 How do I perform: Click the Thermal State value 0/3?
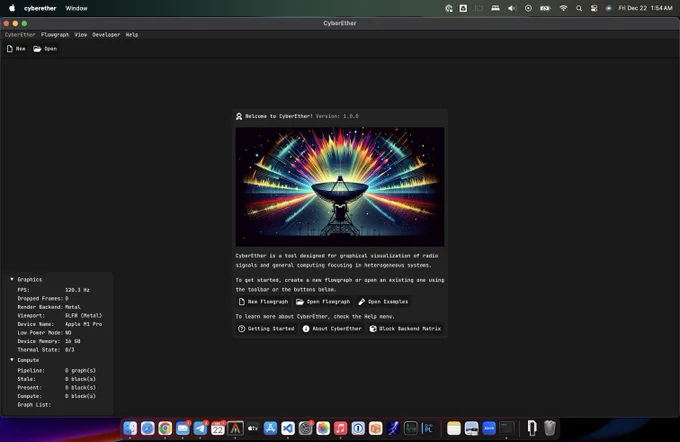click(x=70, y=350)
